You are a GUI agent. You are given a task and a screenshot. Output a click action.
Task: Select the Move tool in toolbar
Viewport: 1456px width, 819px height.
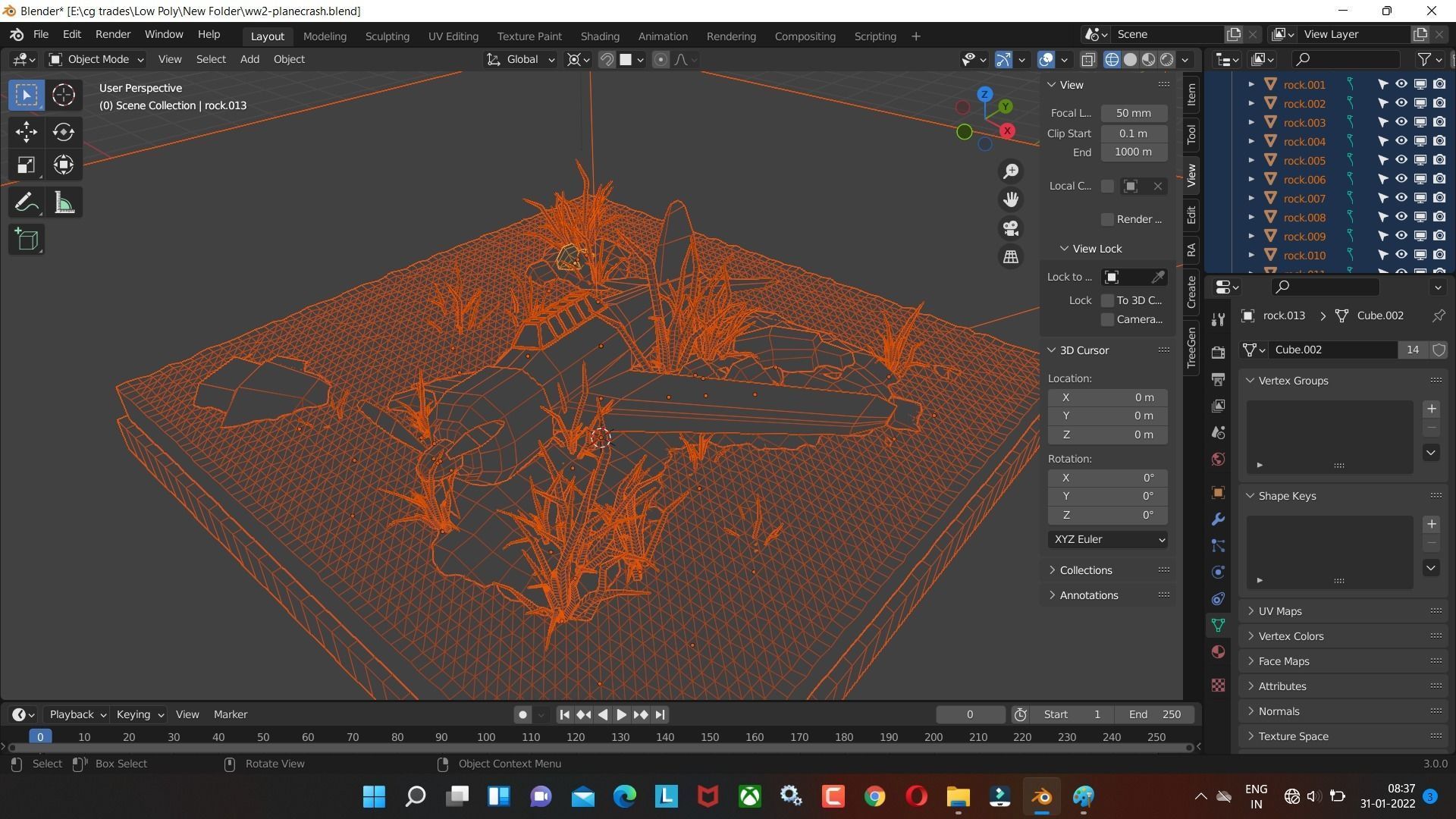coord(26,132)
